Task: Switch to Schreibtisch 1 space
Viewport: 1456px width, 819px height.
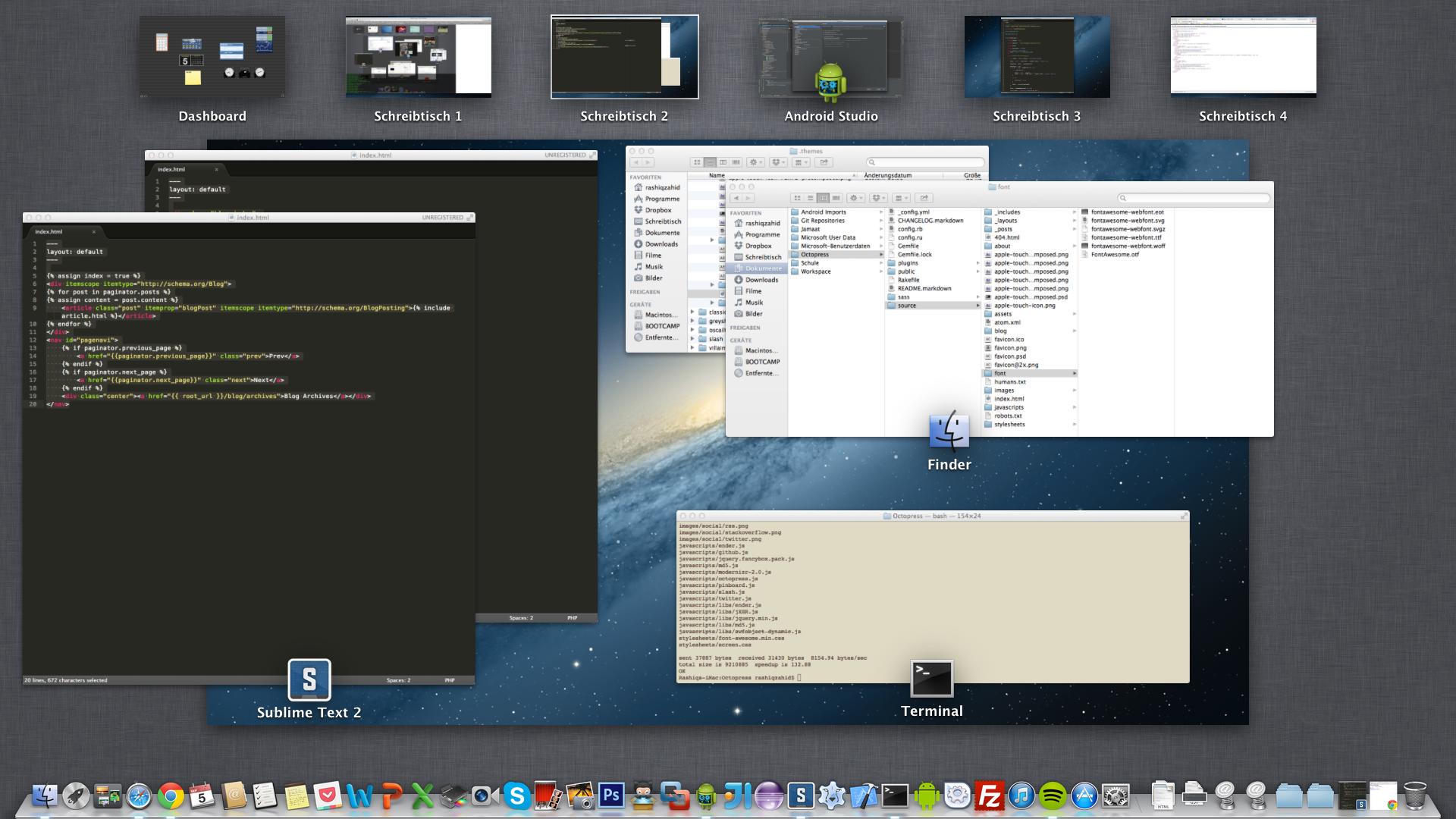Action: click(419, 57)
